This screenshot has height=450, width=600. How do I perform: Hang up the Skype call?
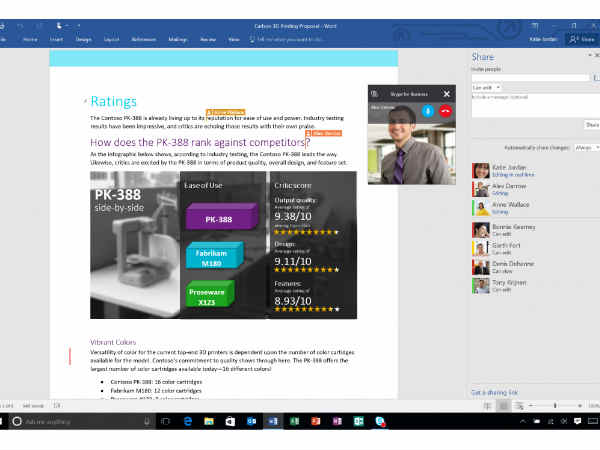tap(445, 110)
